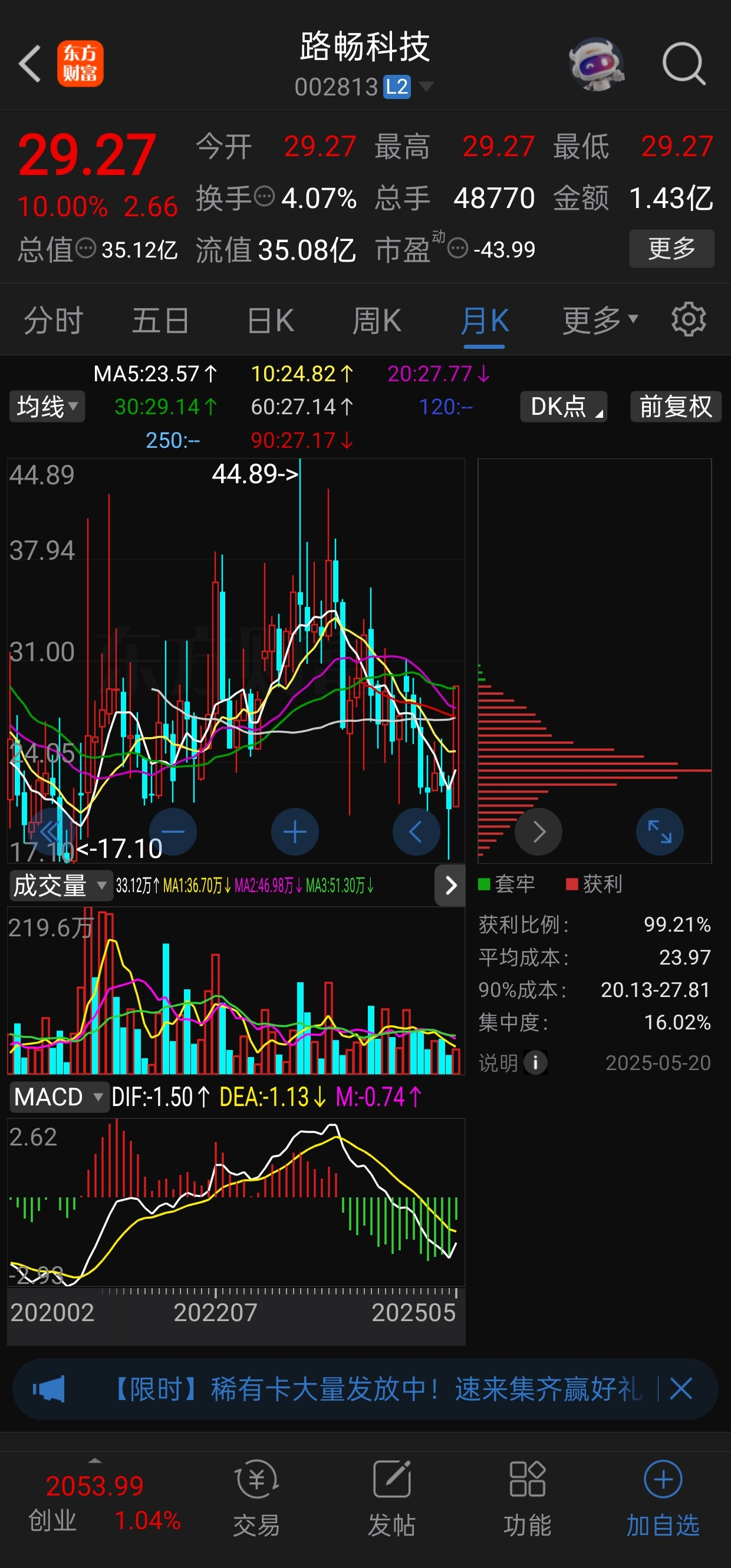Tap the 获利 red legend swatch

click(572, 884)
